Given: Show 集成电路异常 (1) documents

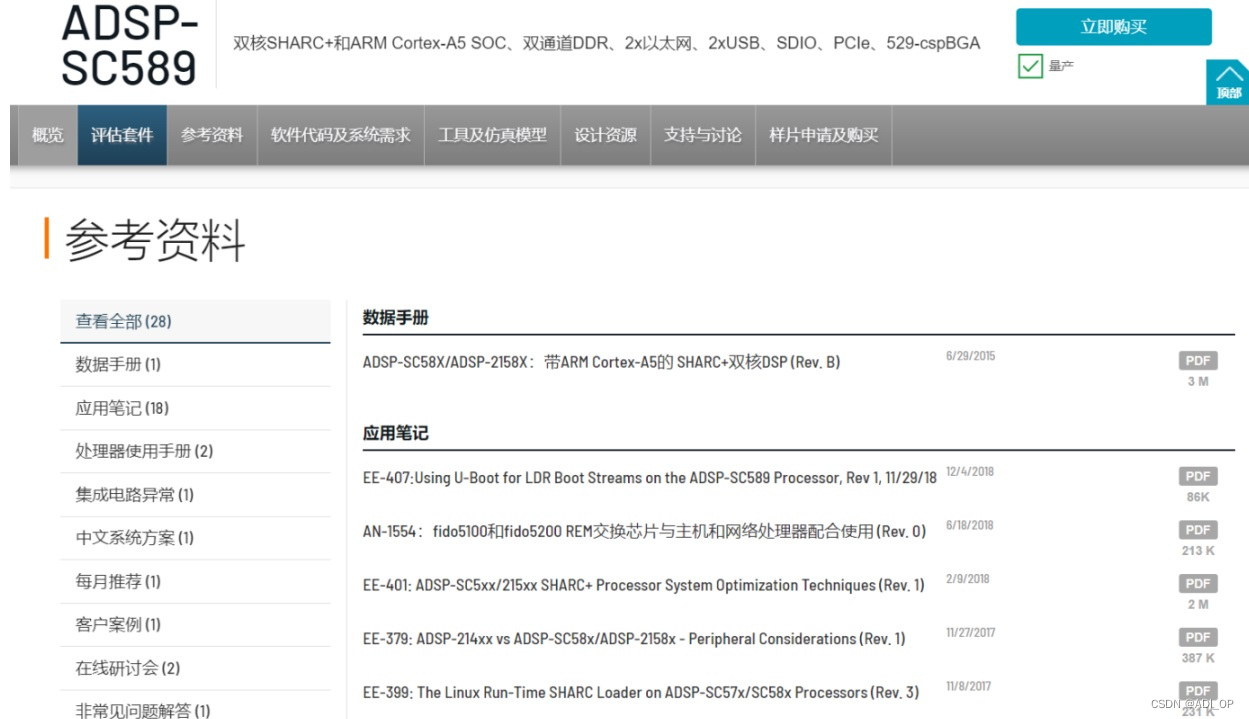Looking at the screenshot, I should [x=195, y=495].
